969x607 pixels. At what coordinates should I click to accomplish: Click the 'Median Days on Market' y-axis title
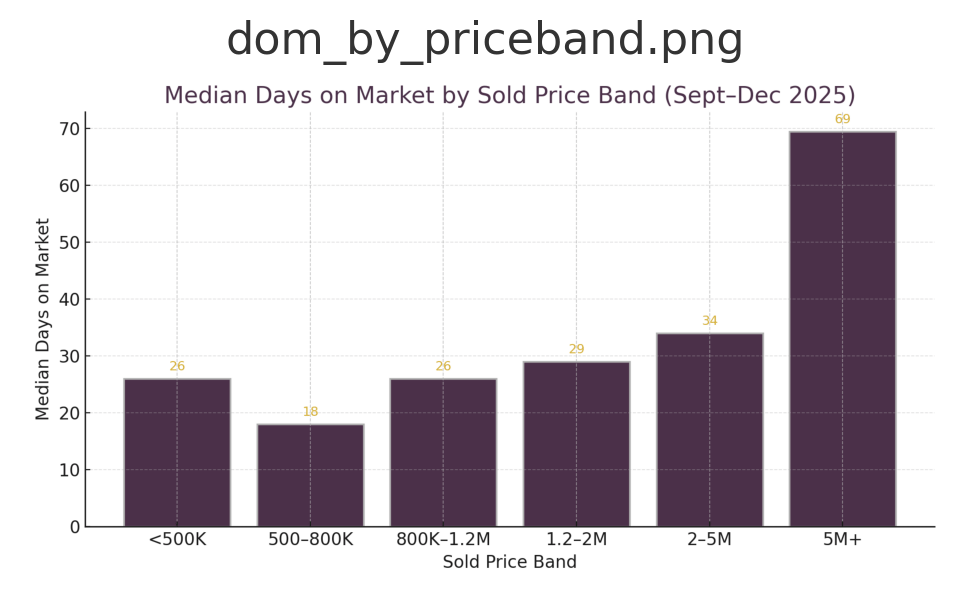tap(43, 319)
